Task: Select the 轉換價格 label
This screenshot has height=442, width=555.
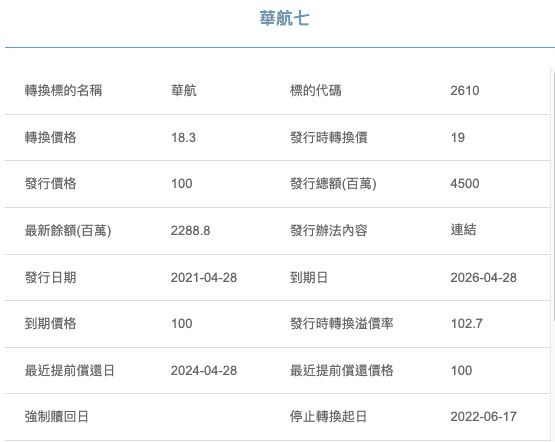Action: 50,137
